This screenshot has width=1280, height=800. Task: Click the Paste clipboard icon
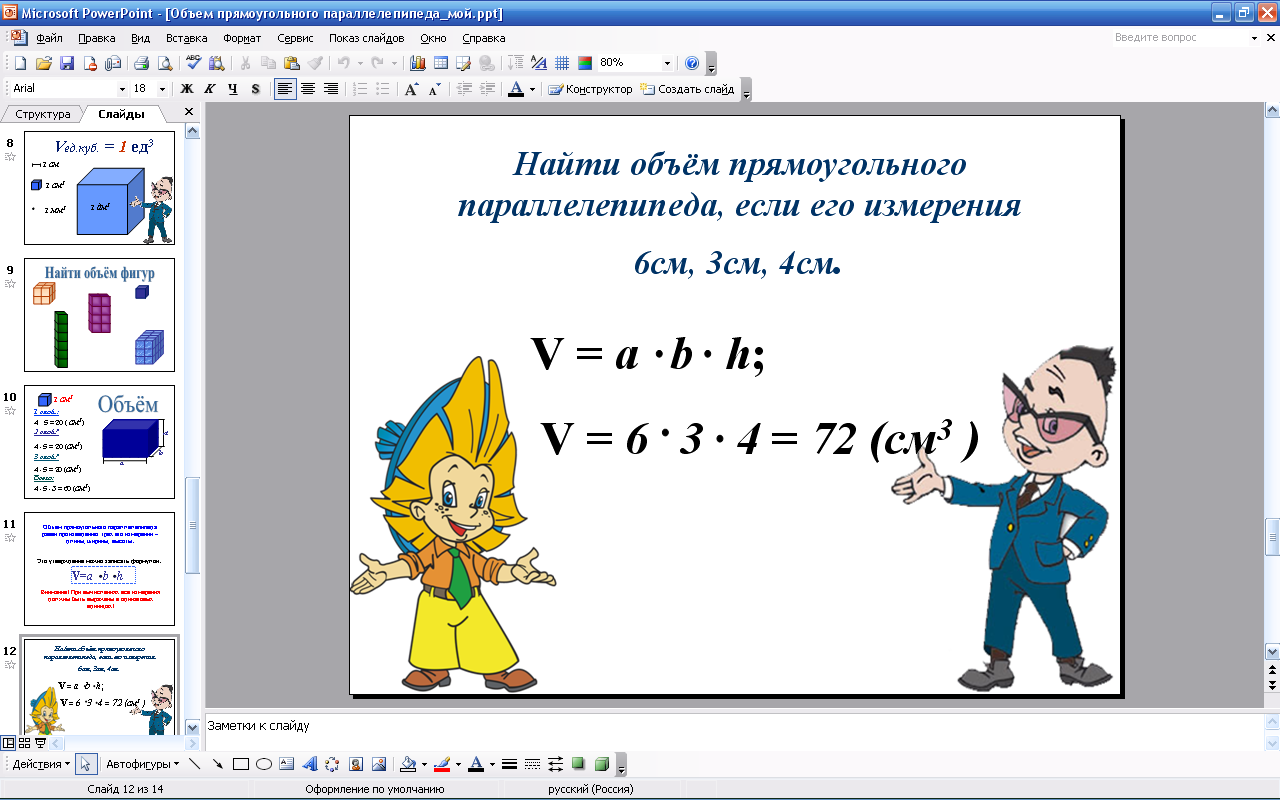[x=292, y=63]
